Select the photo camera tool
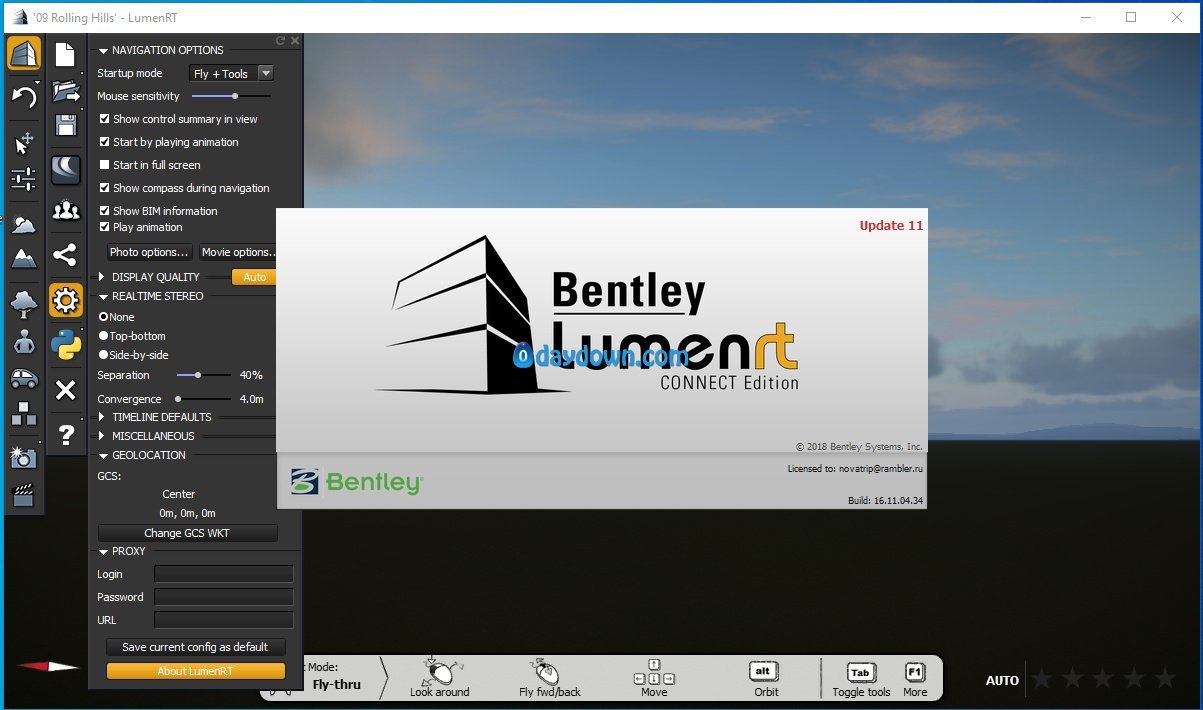 [24, 457]
